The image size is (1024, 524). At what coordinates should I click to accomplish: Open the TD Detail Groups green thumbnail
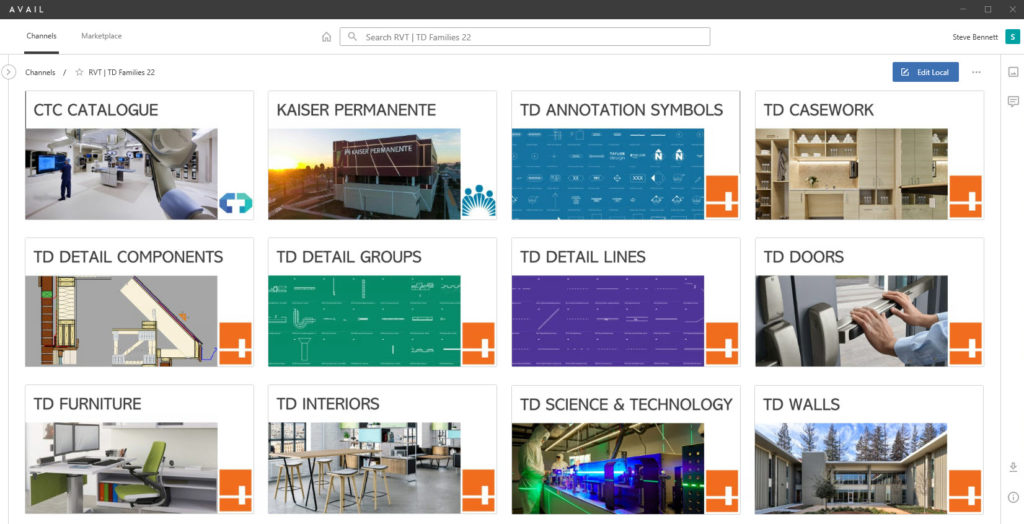364,321
